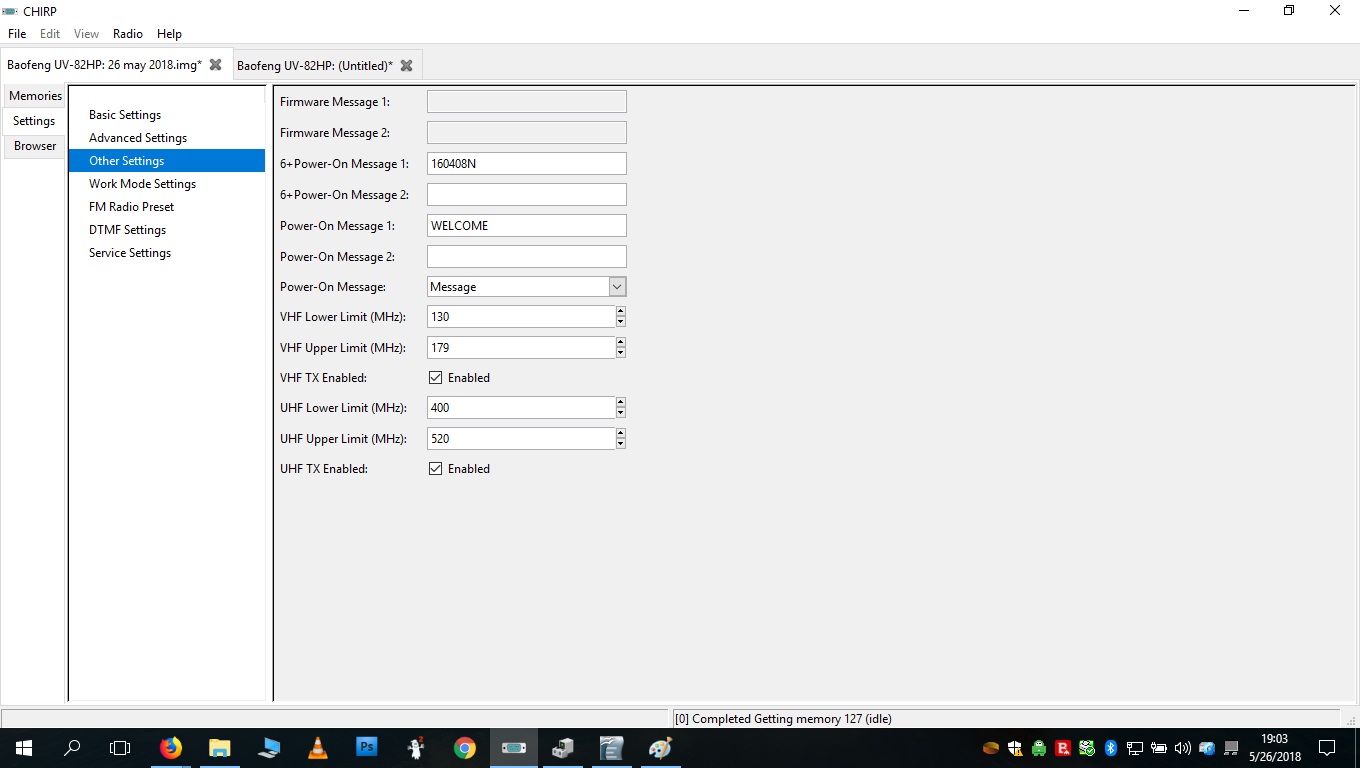Decrease the UHF Upper Limit value
The image size is (1360, 768).
click(620, 444)
